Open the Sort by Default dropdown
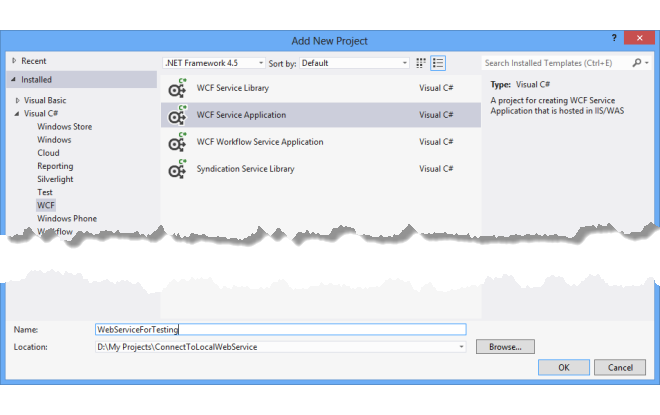Viewport: 660px width, 415px height. pyautogui.click(x=354, y=63)
